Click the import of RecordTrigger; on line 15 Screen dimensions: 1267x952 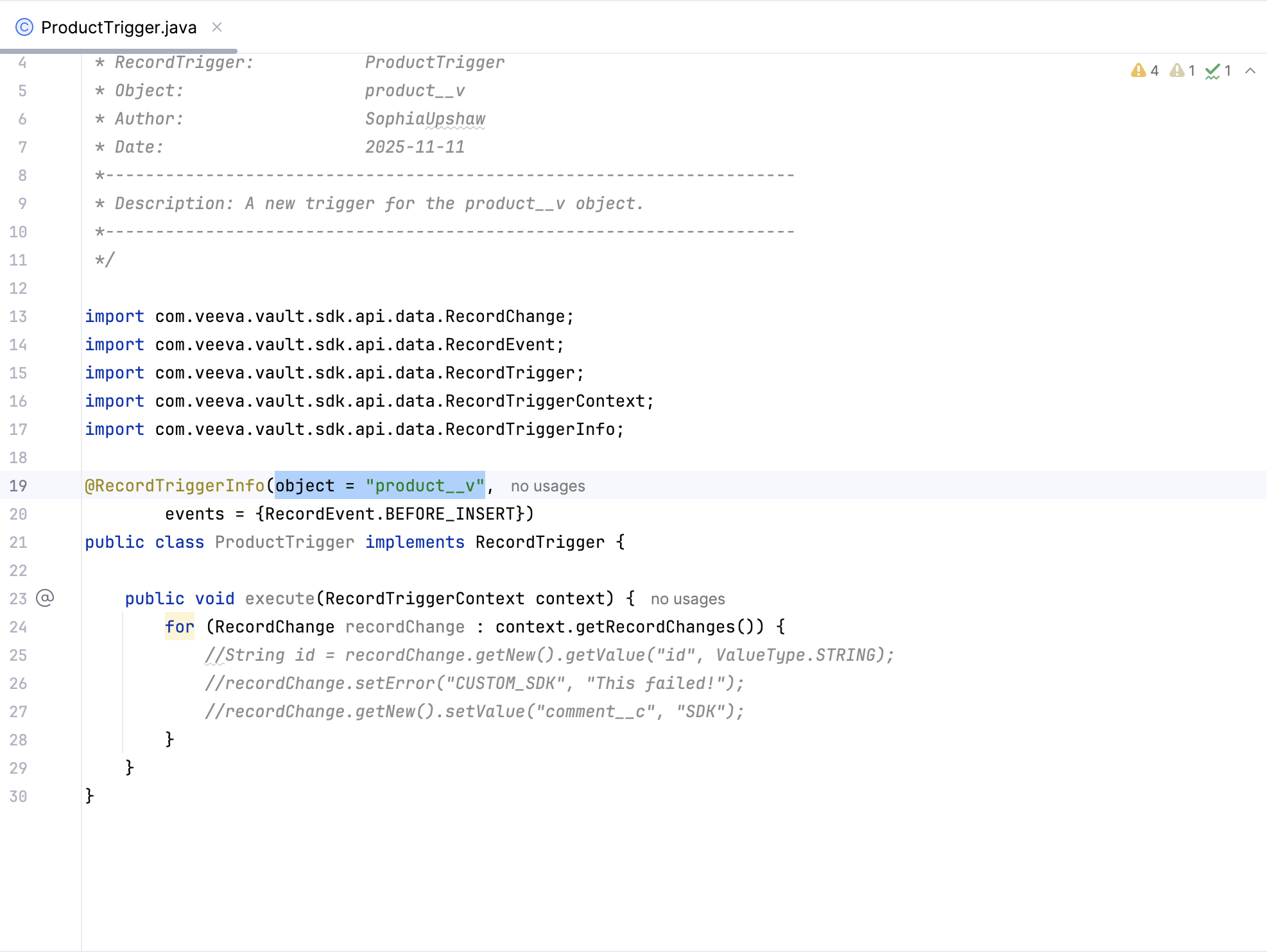334,373
